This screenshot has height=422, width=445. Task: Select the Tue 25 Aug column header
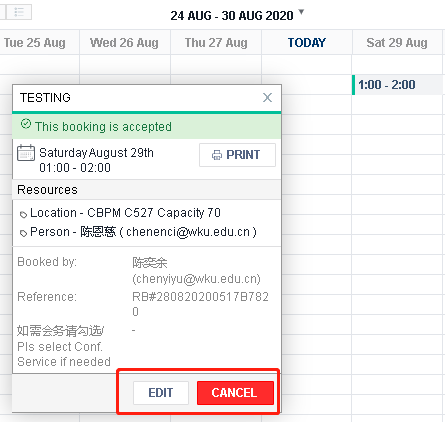pyautogui.click(x=35, y=43)
